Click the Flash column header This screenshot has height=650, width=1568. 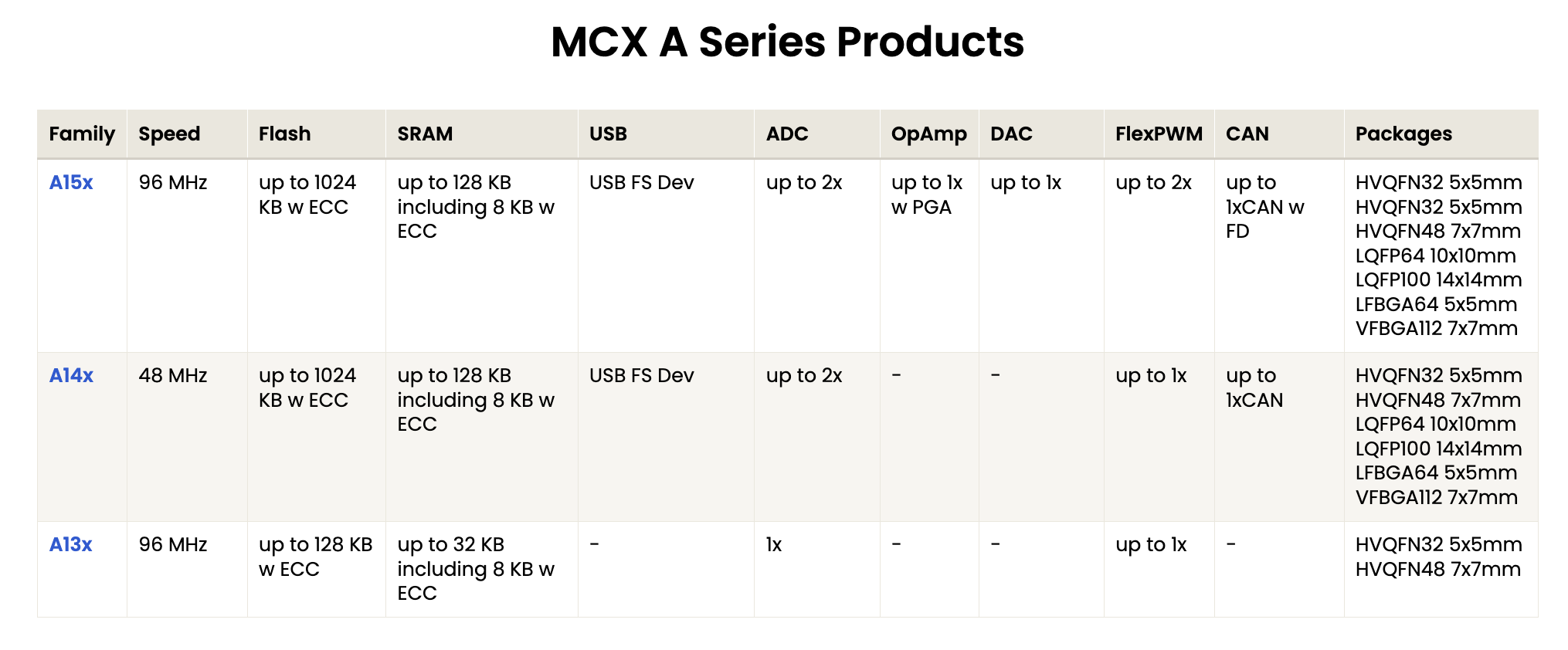(317, 134)
